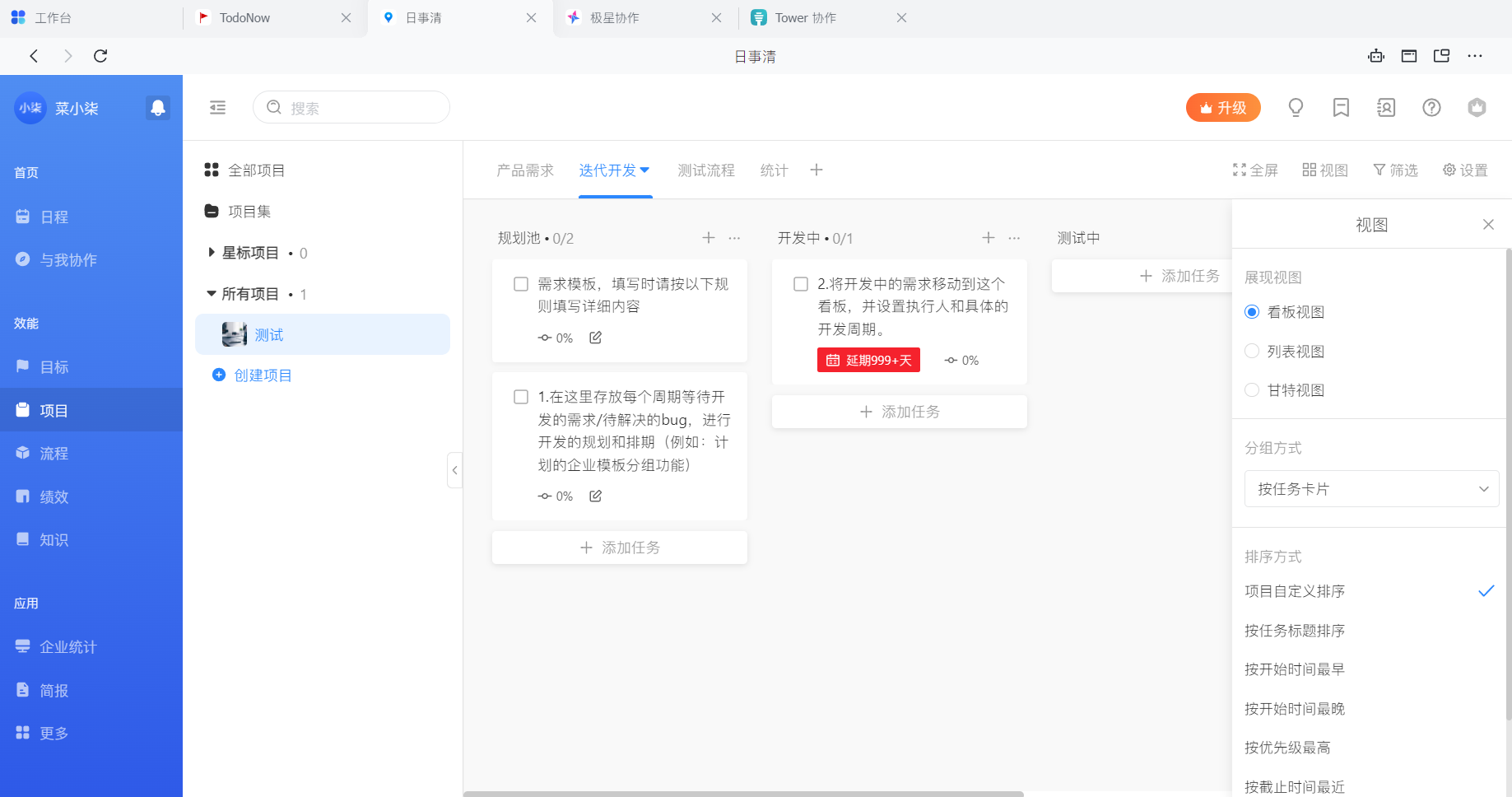Switch to the 测试流程 tab
The height and width of the screenshot is (797, 1512).
pyautogui.click(x=706, y=170)
